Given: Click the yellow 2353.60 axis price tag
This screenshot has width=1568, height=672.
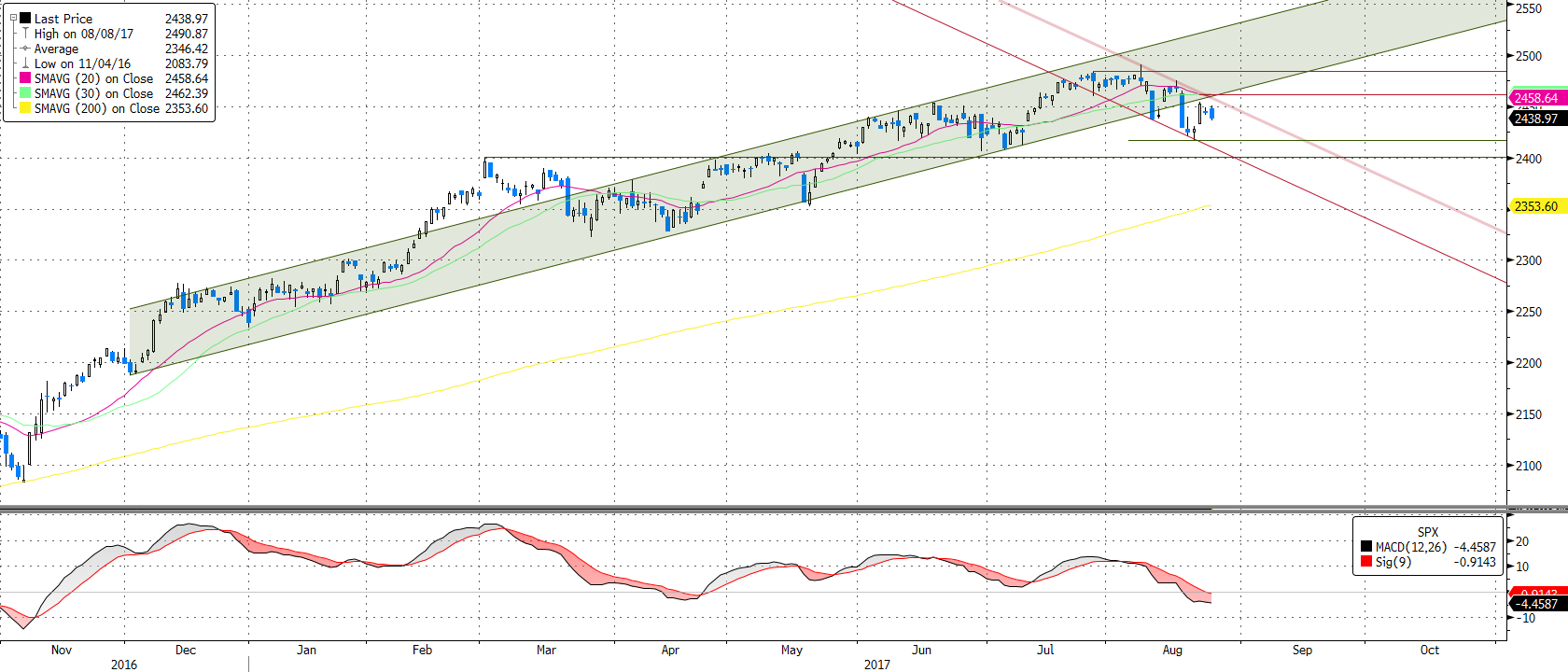Looking at the screenshot, I should pyautogui.click(x=1535, y=206).
